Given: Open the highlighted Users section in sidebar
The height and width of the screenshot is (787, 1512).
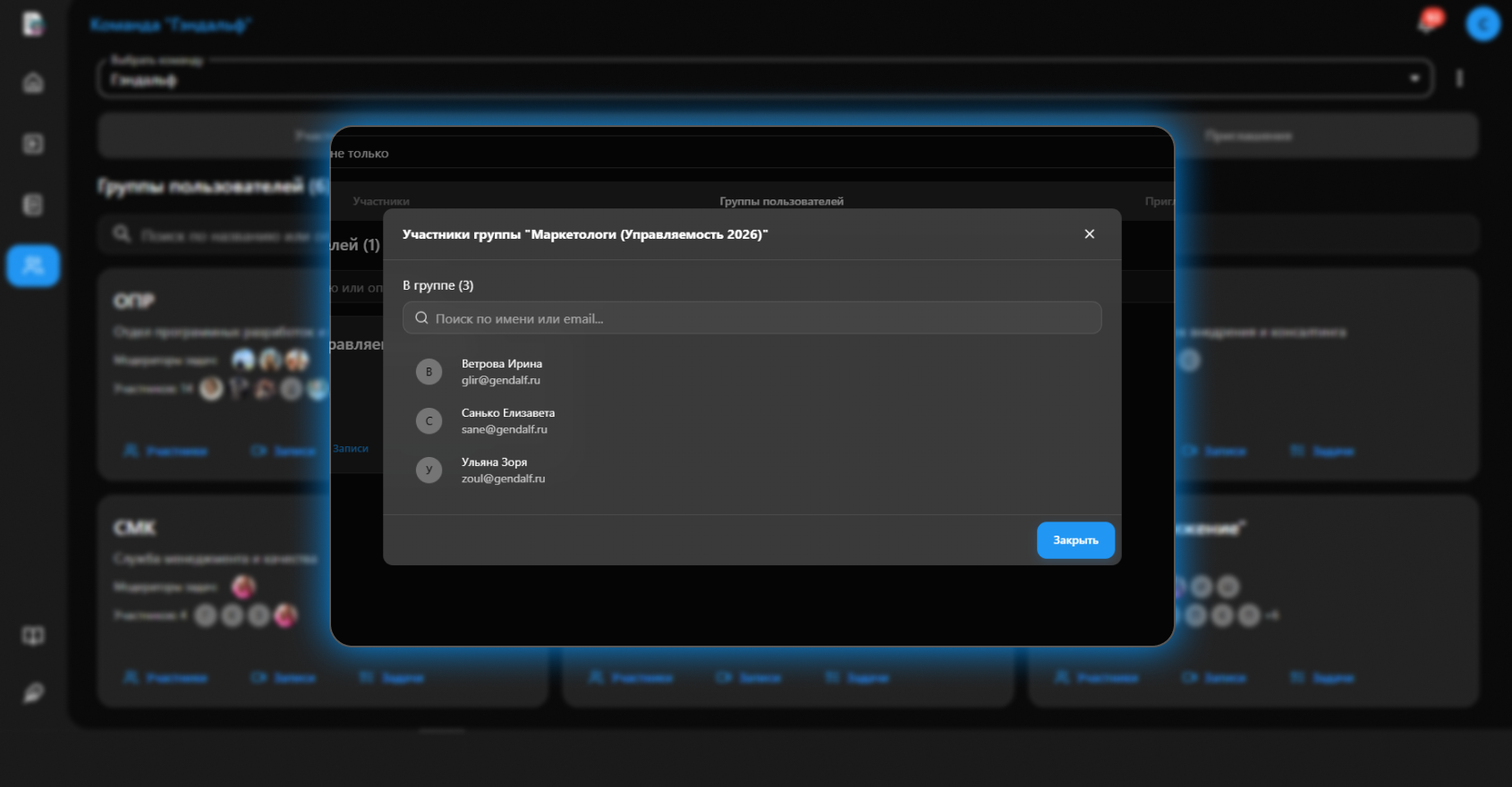Looking at the screenshot, I should tap(33, 266).
